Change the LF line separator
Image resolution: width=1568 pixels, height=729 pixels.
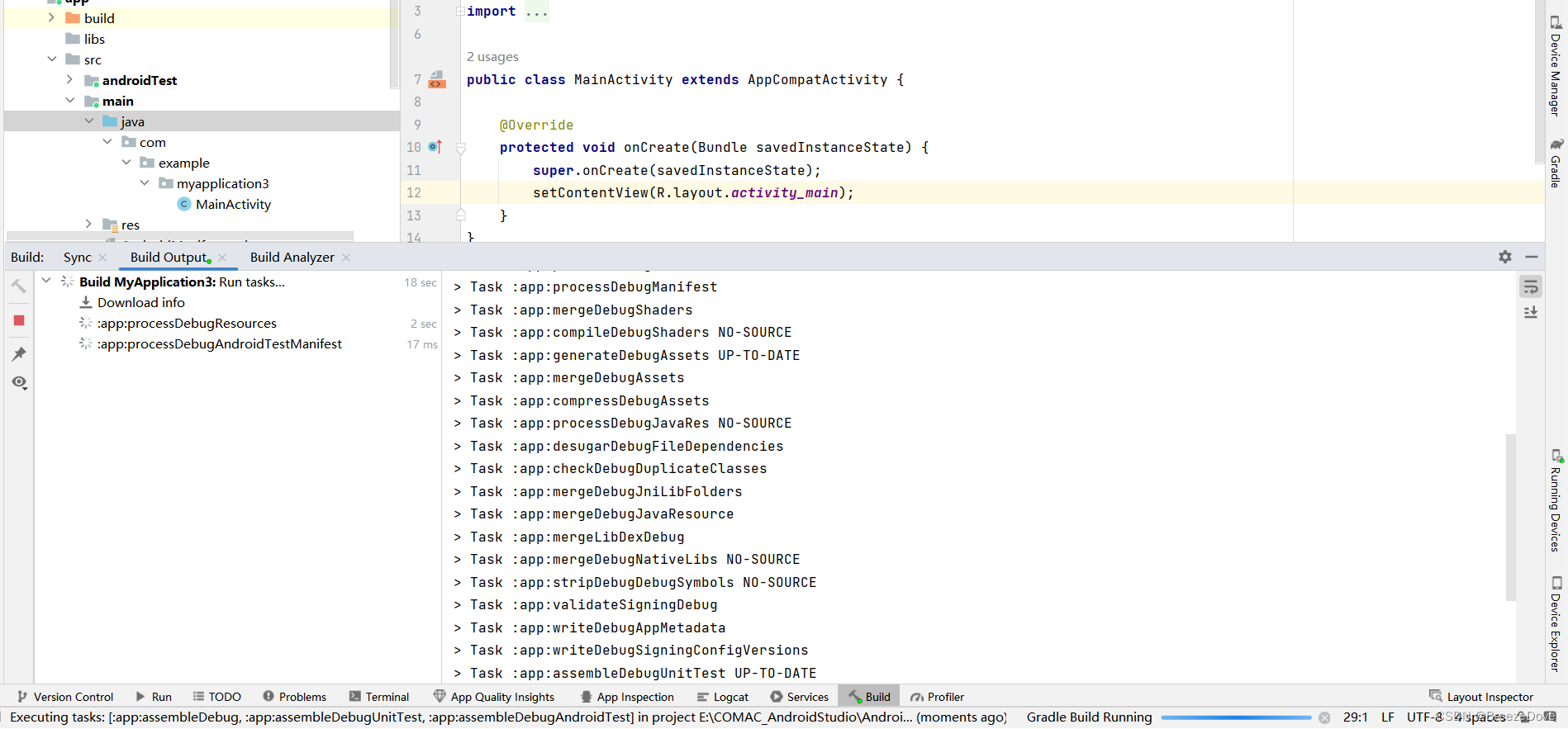[1388, 717]
